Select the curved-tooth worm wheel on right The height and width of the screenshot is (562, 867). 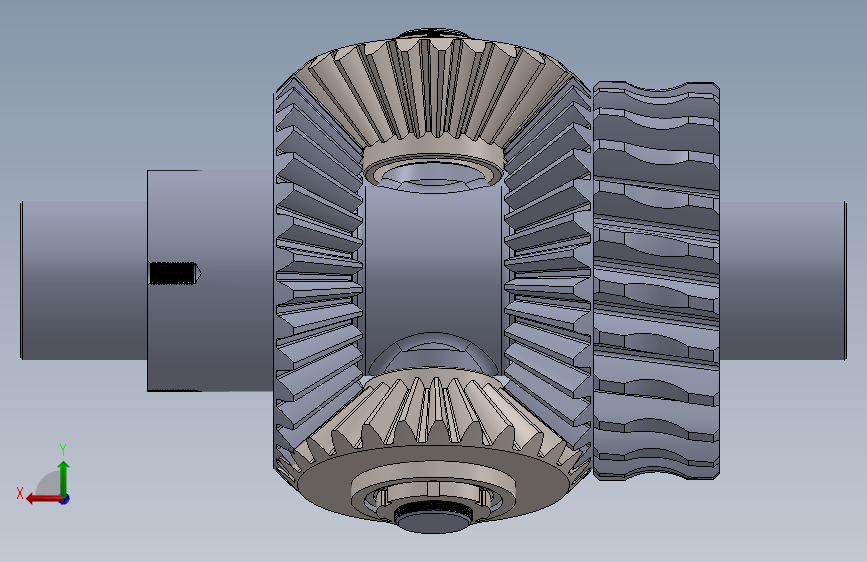656,280
